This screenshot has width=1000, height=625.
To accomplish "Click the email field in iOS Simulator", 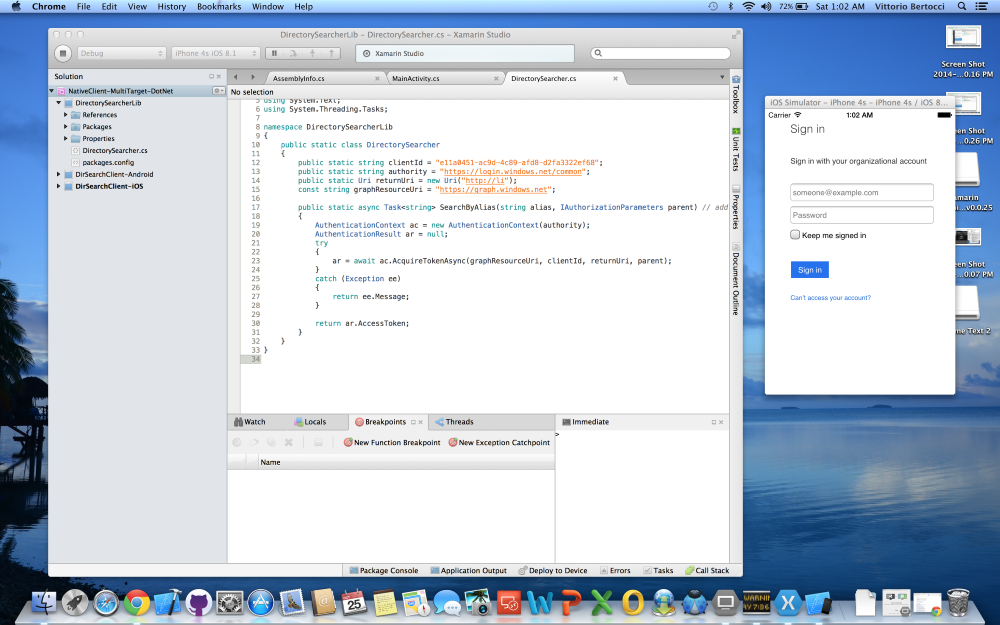I will [862, 193].
